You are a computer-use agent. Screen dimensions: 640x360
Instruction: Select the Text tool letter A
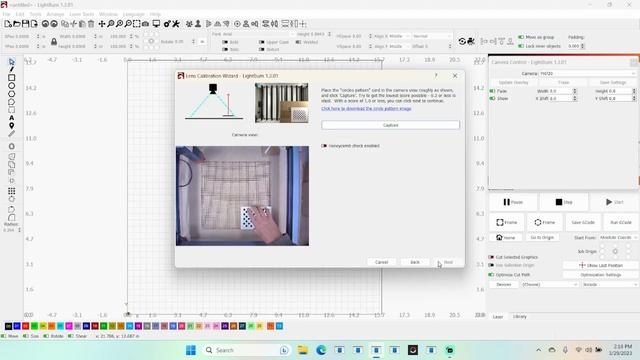pos(11,118)
